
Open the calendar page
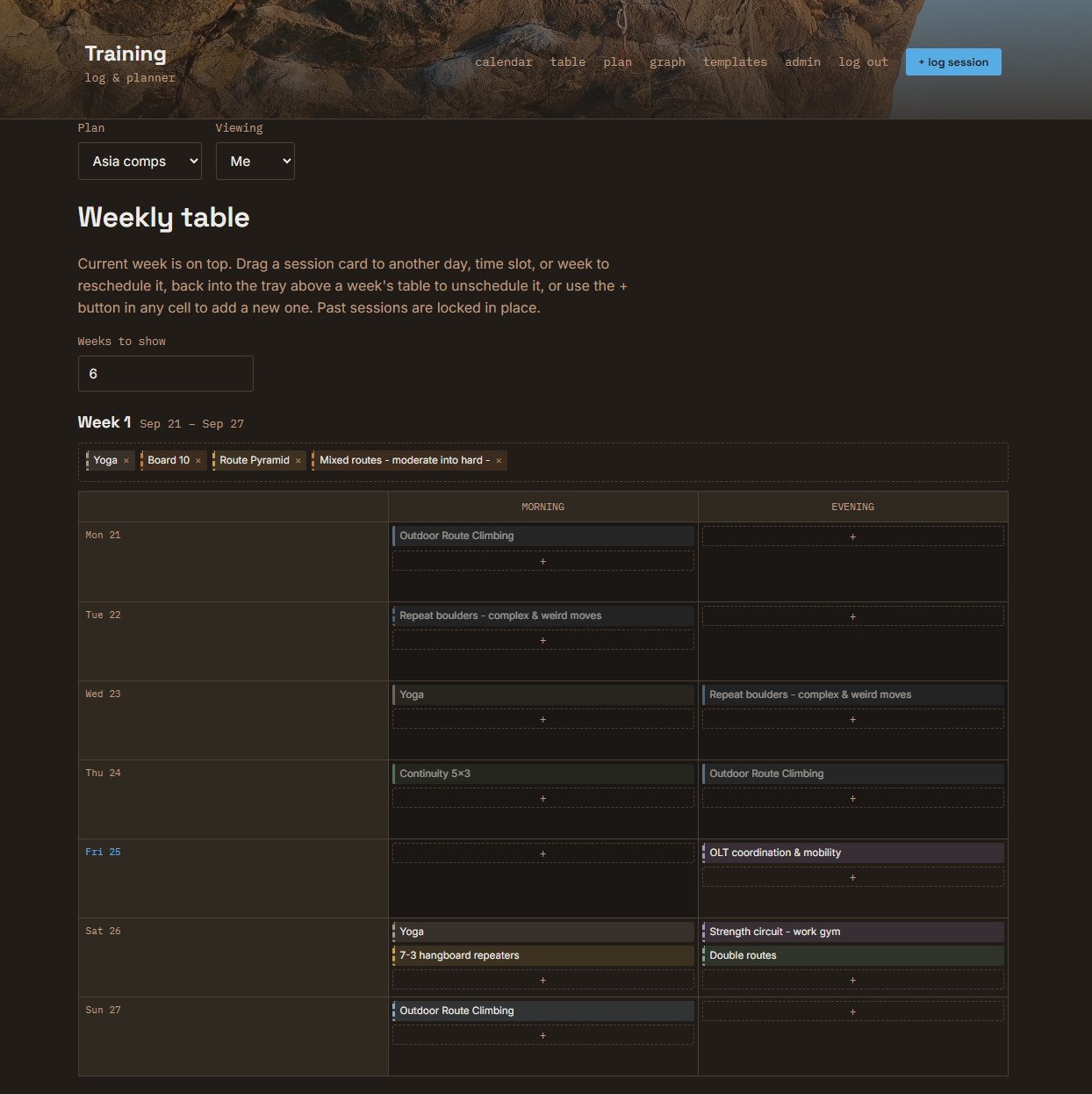[504, 62]
